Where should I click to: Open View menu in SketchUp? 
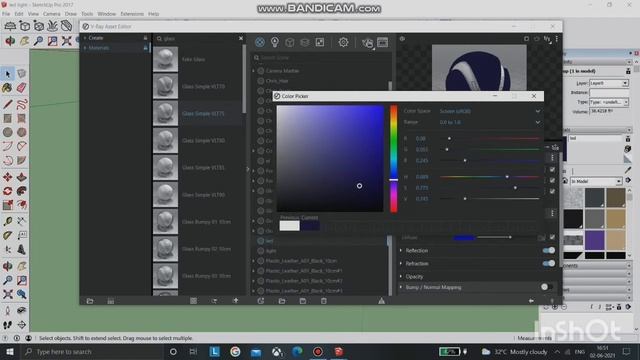click(33, 14)
